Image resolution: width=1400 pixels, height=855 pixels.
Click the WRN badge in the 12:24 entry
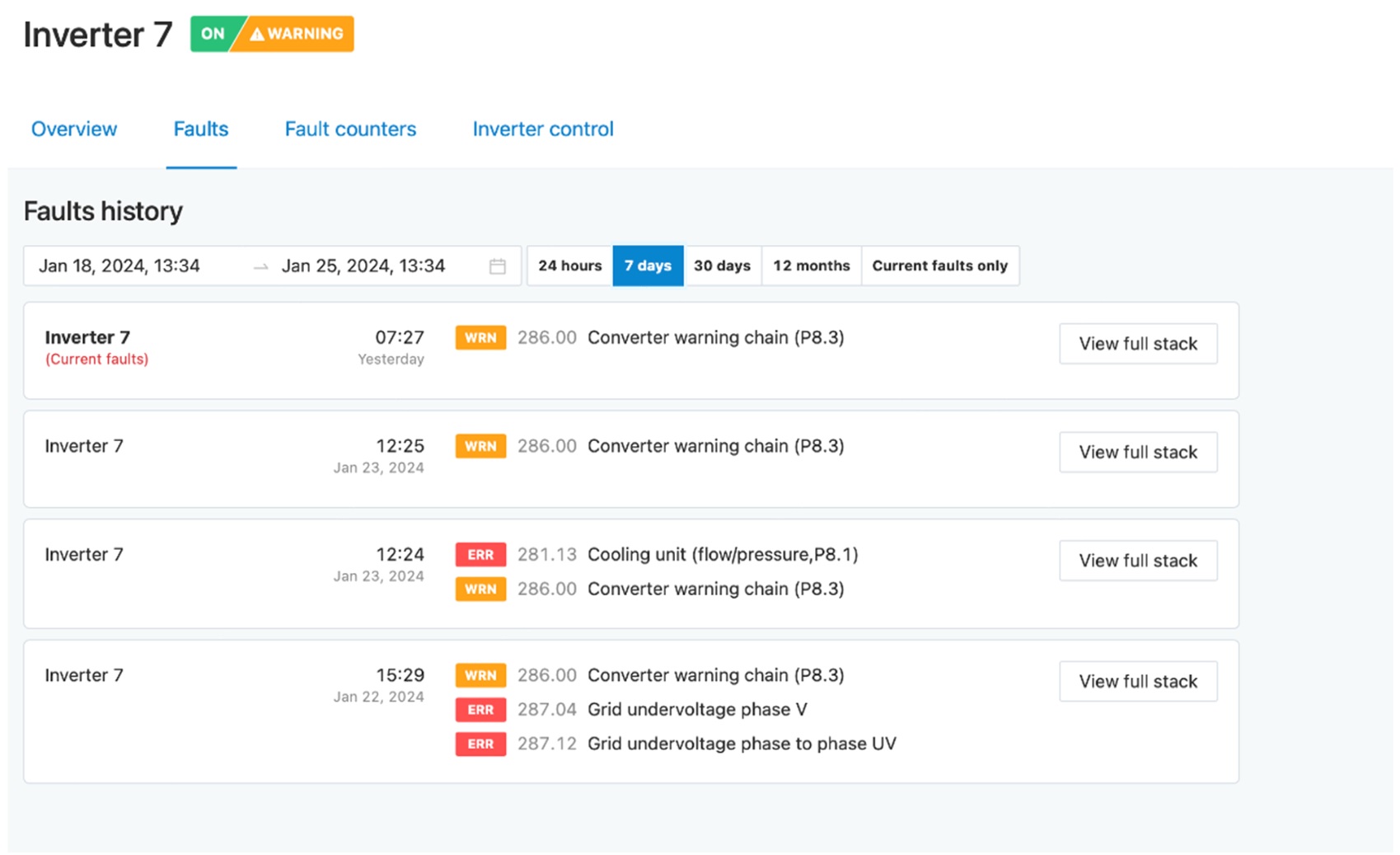(x=480, y=589)
